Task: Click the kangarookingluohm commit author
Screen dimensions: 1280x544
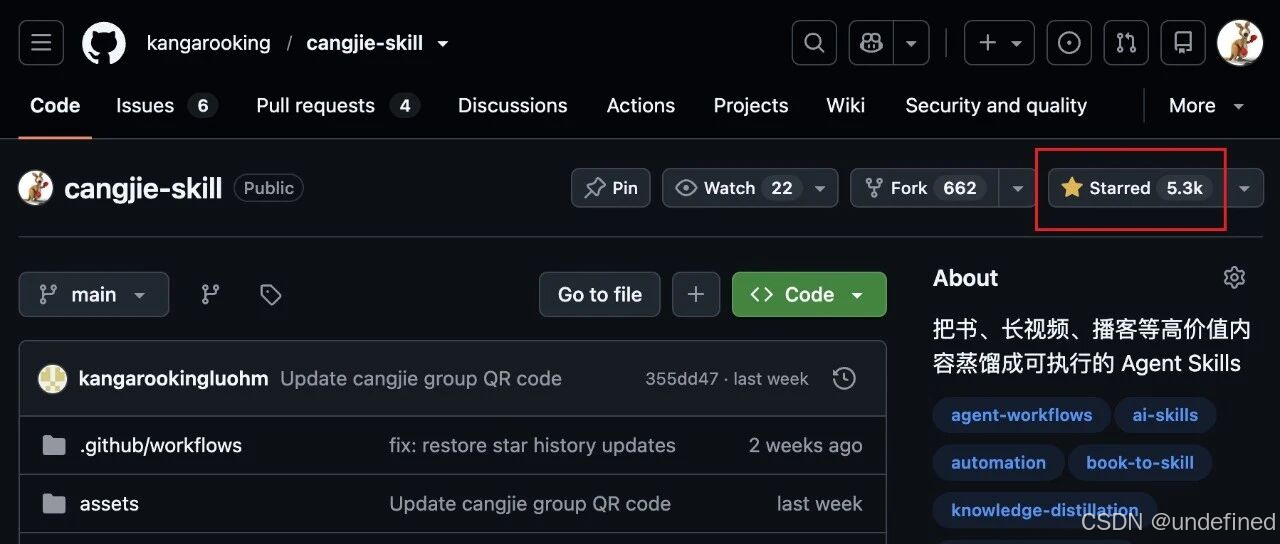Action: (173, 379)
